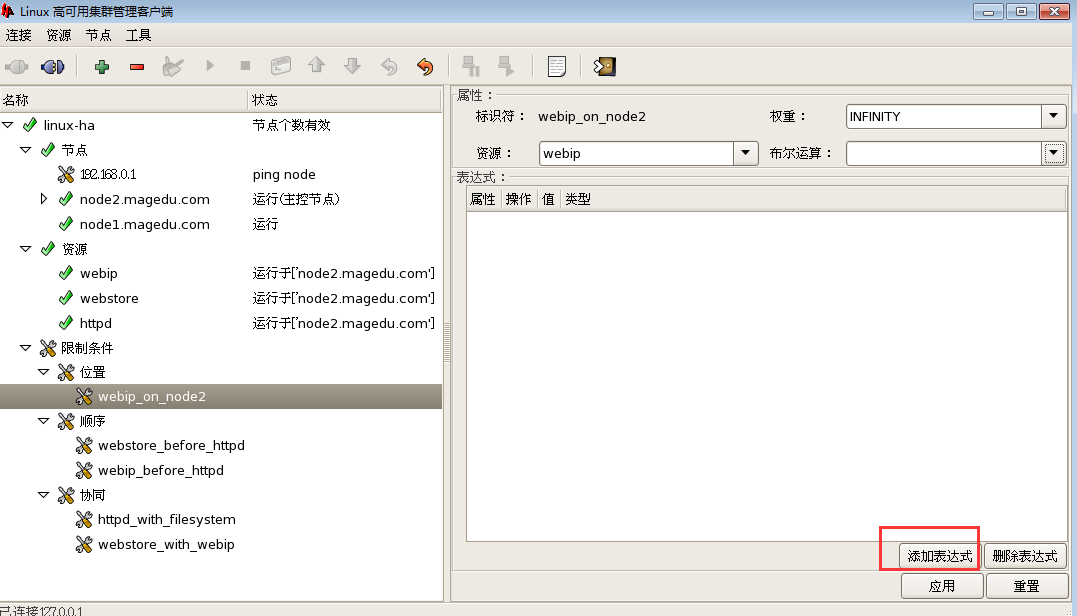Screen dimensions: 1077x616
Task: Select the webstore resource row
Action: click(x=220, y=298)
